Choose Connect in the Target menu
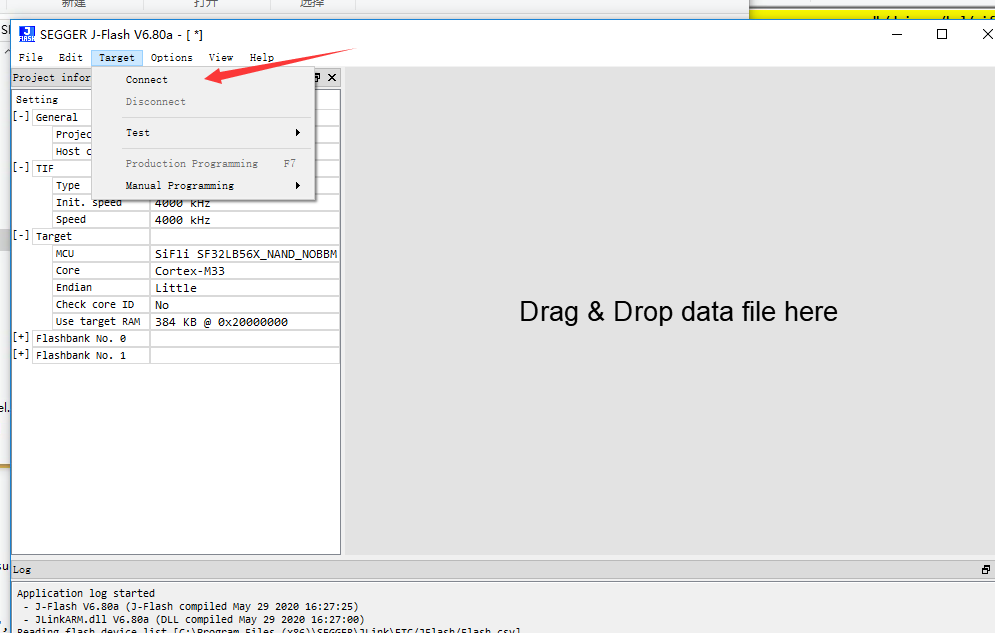 click(147, 80)
